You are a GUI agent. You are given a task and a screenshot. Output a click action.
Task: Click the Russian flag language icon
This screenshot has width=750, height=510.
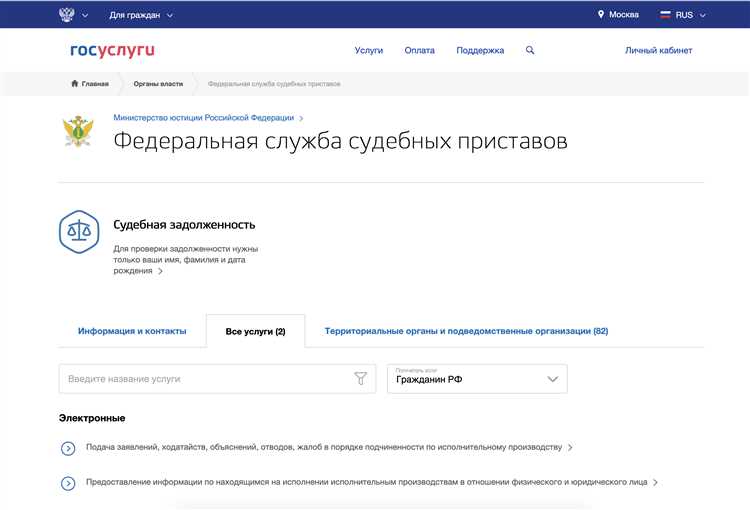(665, 15)
